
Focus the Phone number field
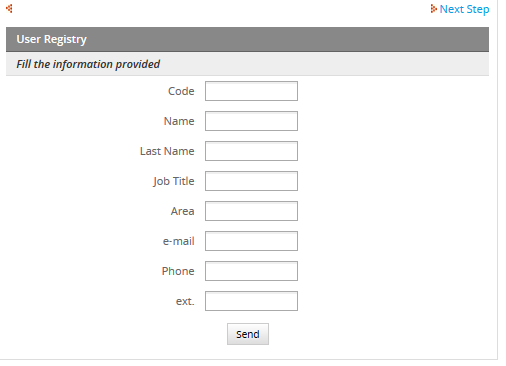[251, 271]
